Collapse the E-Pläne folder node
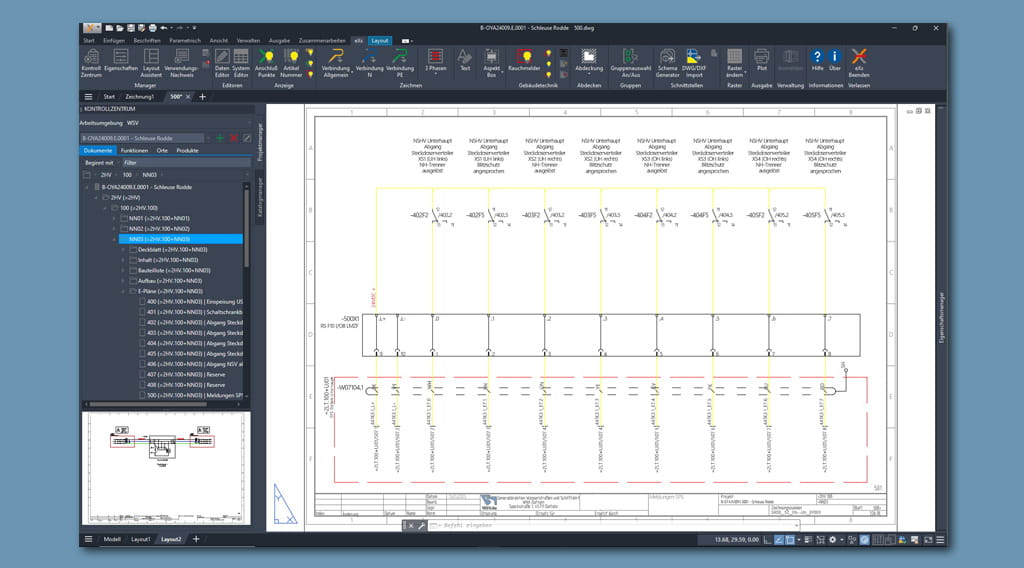This screenshot has width=1024, height=568. [x=123, y=291]
